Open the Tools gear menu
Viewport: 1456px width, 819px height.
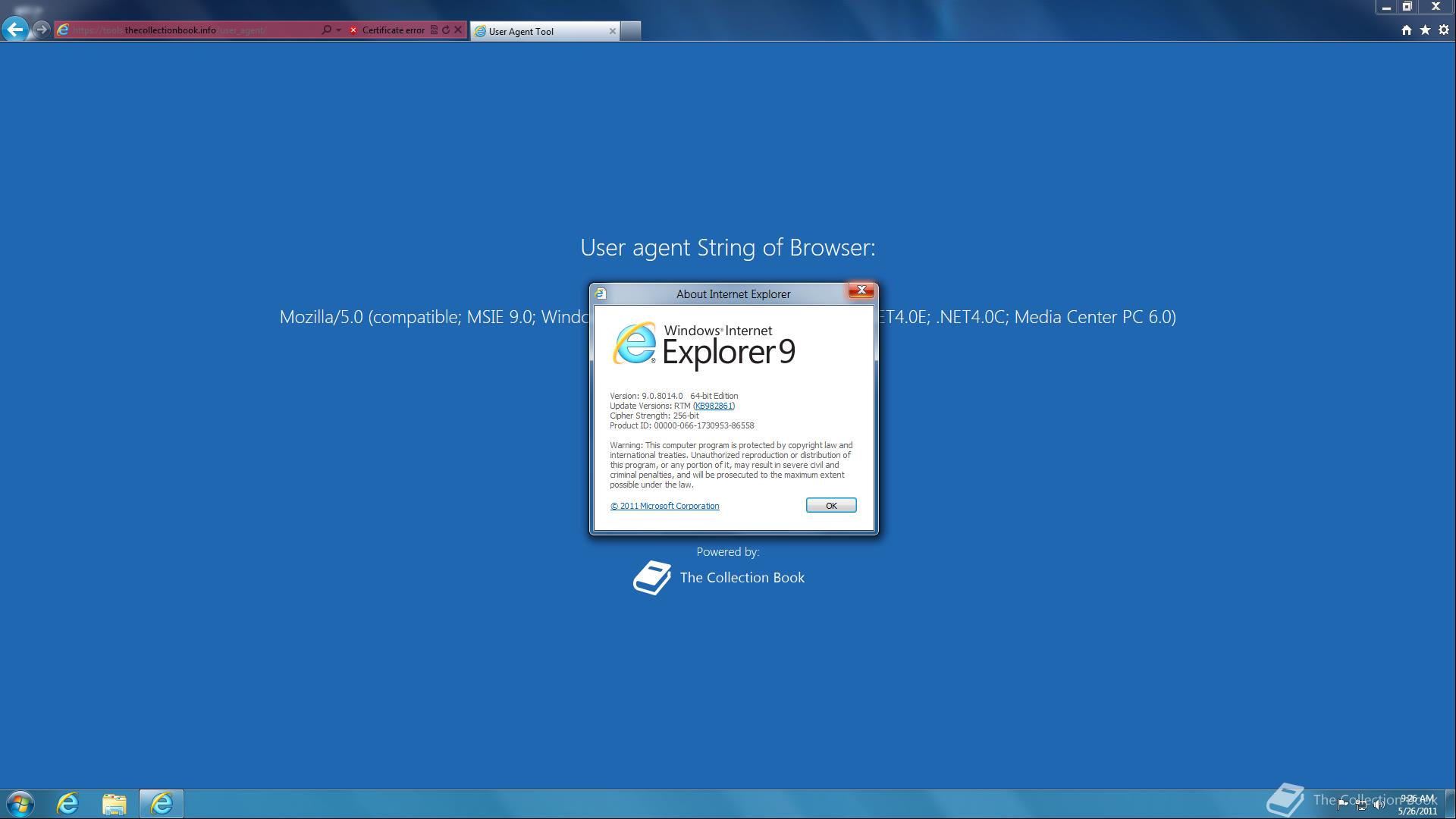[x=1444, y=30]
